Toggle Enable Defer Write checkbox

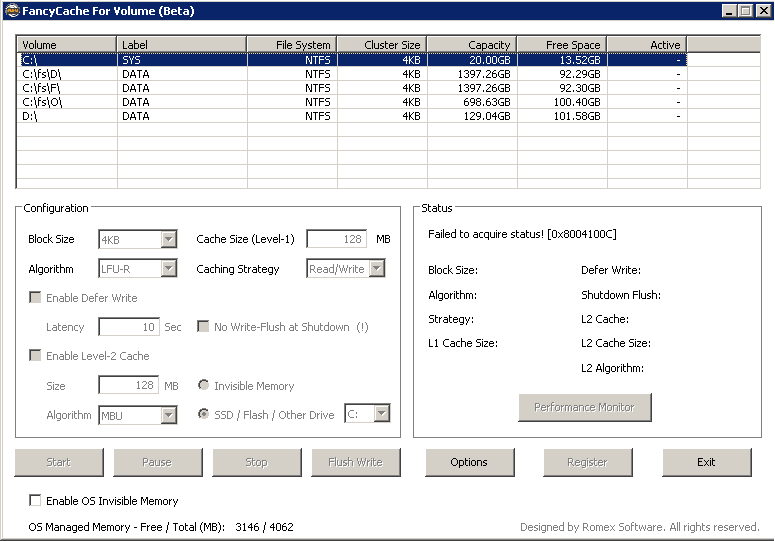coord(35,297)
